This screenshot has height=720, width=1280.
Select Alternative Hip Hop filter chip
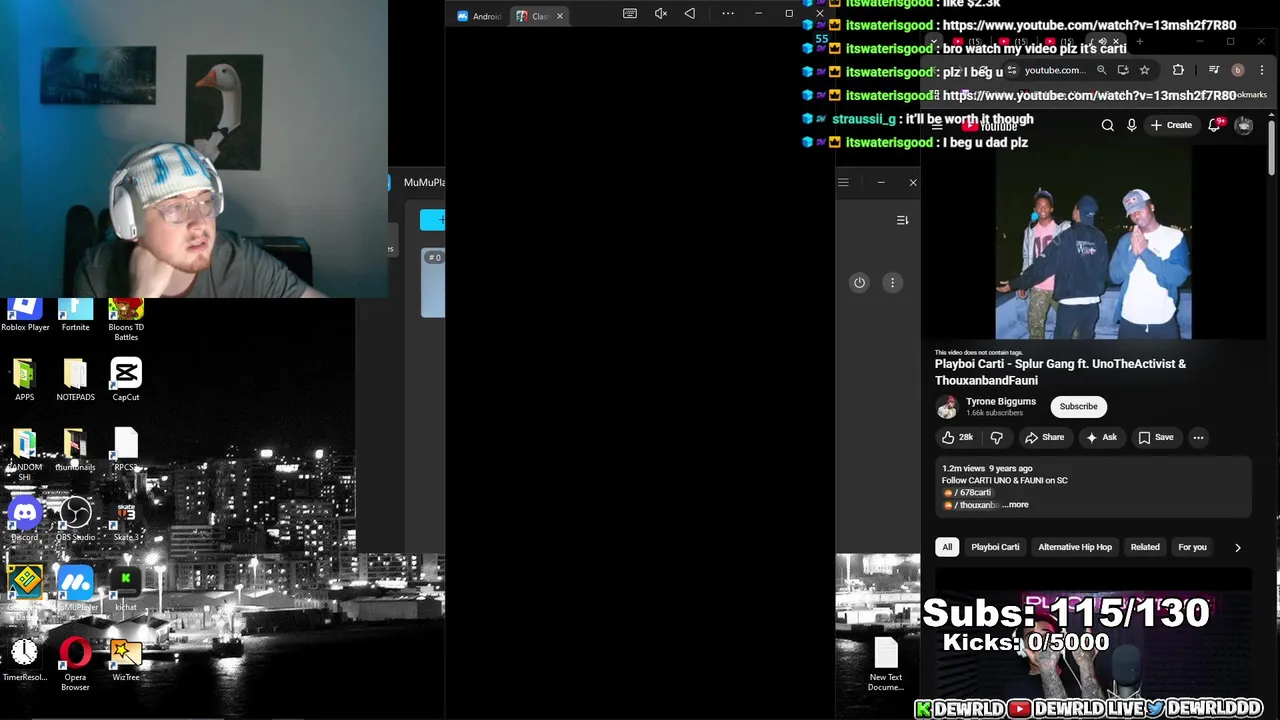coord(1075,547)
